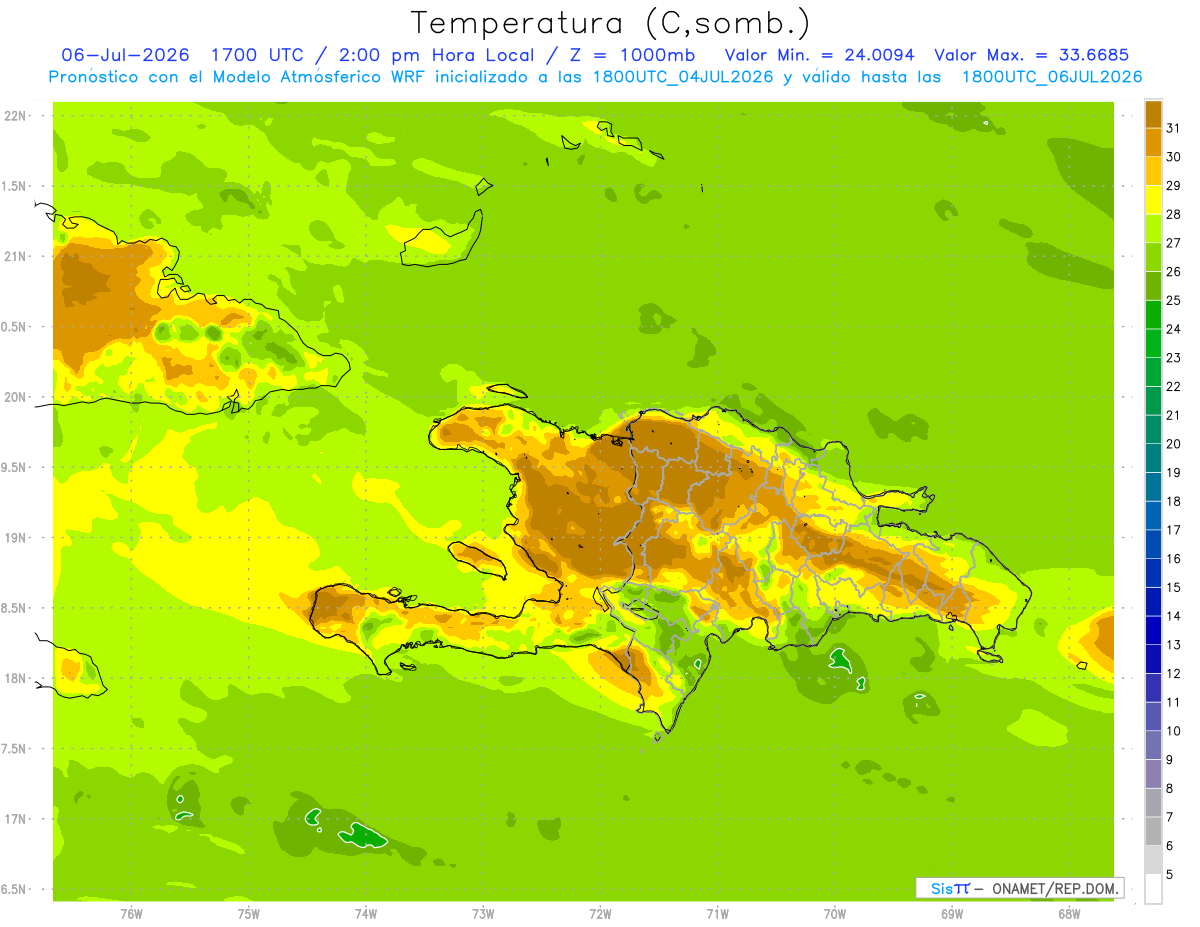Click legend value '24' on the colorbar
This screenshot has width=1200, height=927.
[1174, 329]
